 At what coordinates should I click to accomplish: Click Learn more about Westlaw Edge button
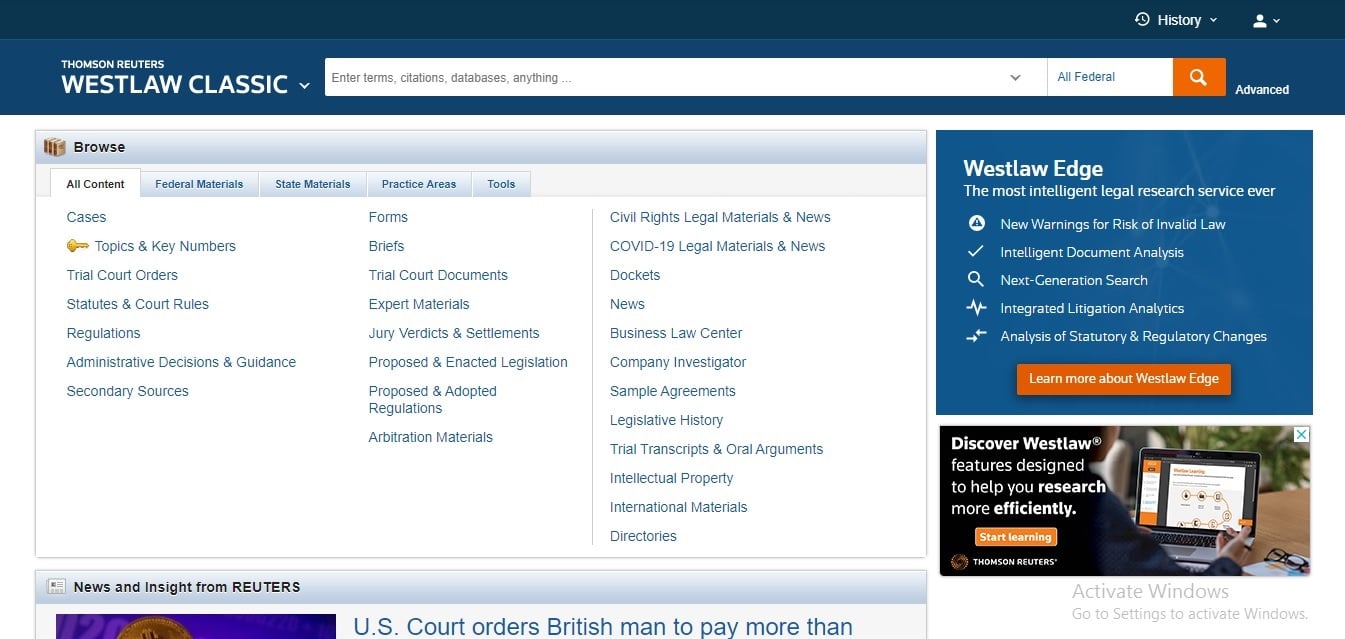[x=1123, y=379]
